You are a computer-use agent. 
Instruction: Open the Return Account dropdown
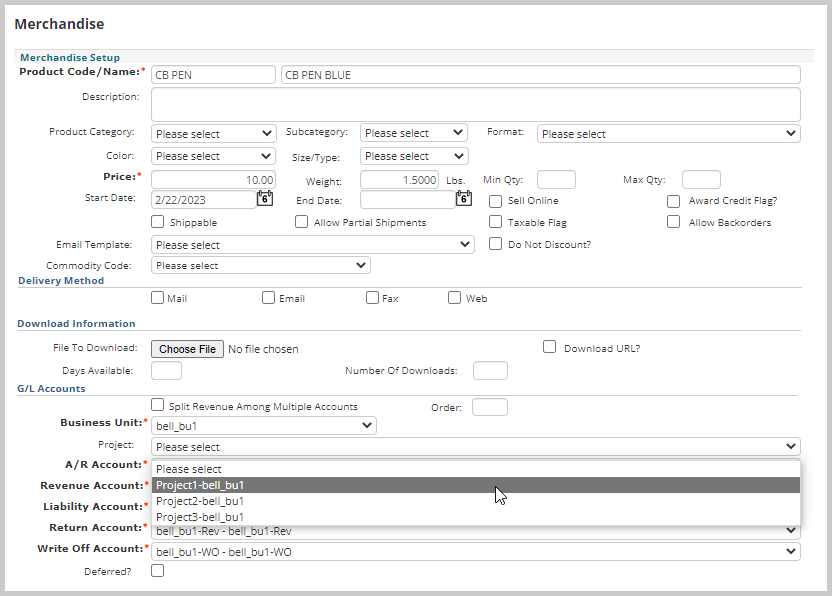[x=475, y=531]
